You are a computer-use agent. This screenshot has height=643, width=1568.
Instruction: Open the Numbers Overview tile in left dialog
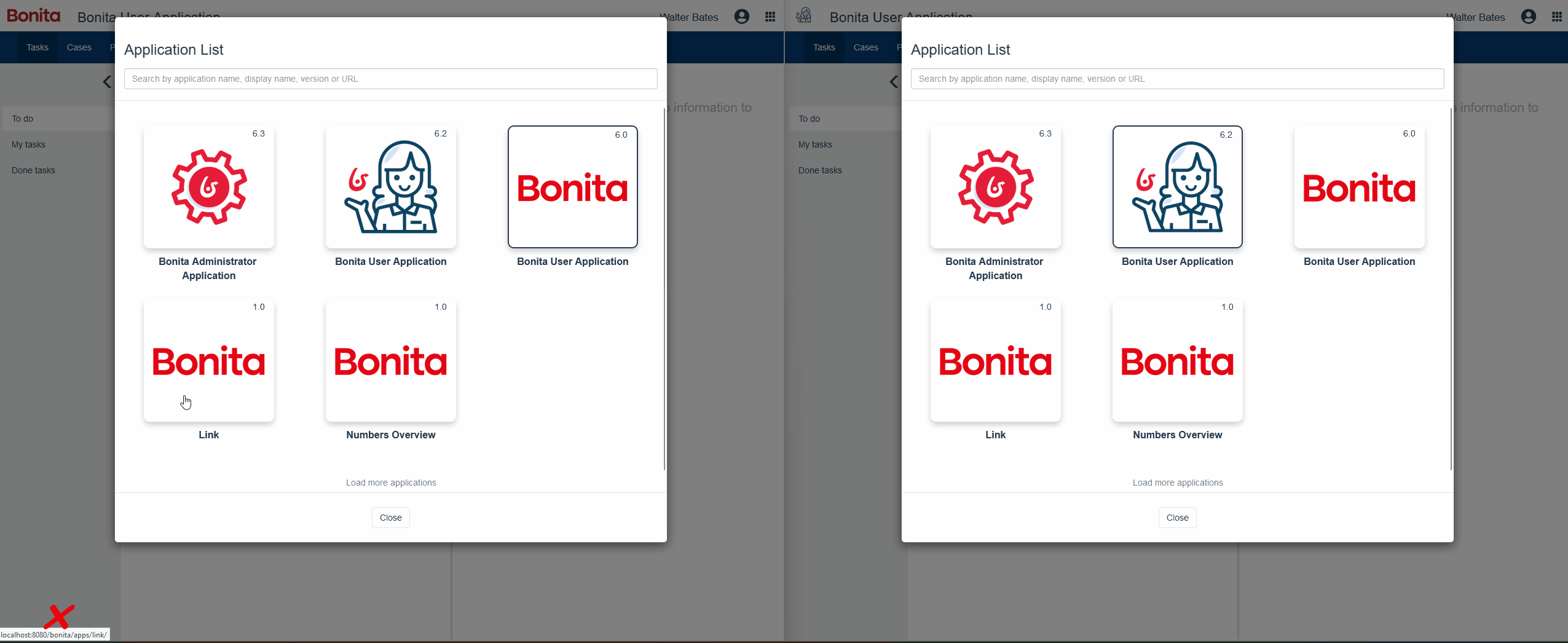click(391, 360)
